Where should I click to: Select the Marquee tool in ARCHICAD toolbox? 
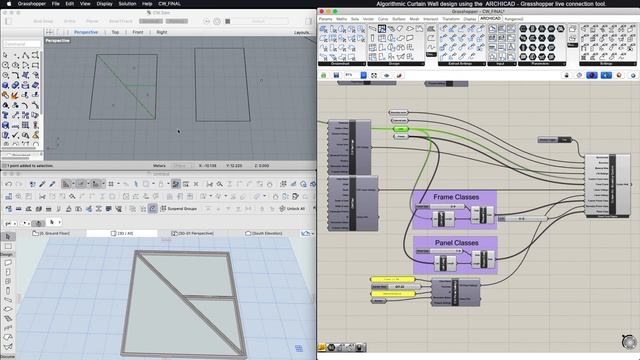pyautogui.click(x=8, y=246)
